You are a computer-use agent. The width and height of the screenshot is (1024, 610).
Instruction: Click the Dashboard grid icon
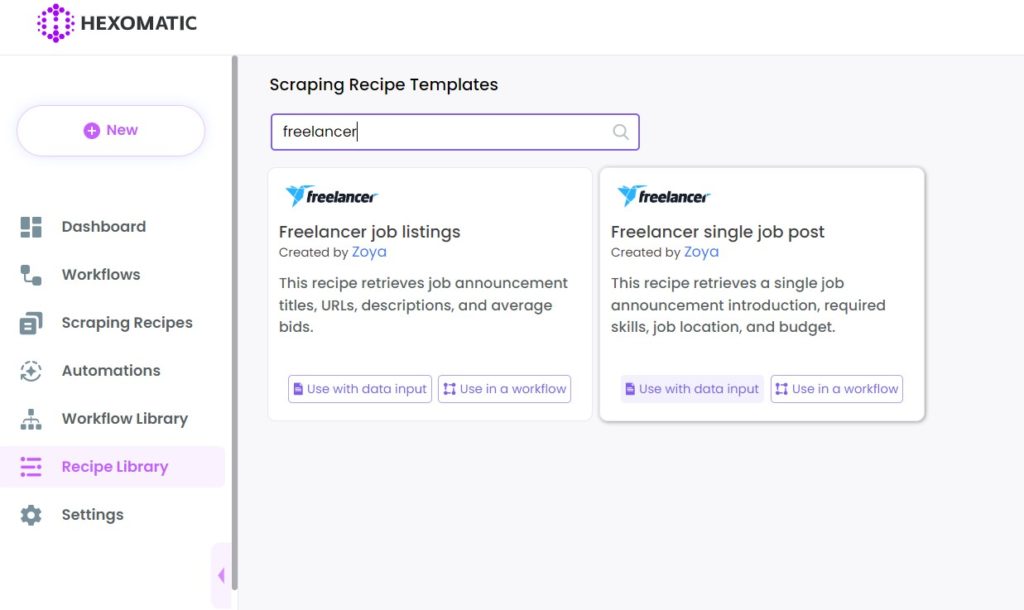coord(31,227)
